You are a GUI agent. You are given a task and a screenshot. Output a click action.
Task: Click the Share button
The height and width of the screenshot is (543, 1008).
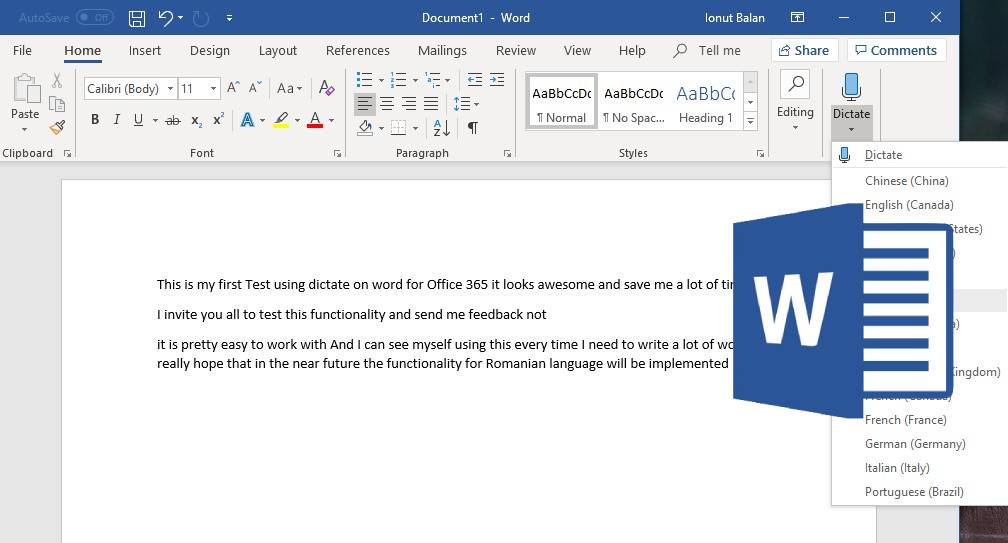pyautogui.click(x=804, y=50)
